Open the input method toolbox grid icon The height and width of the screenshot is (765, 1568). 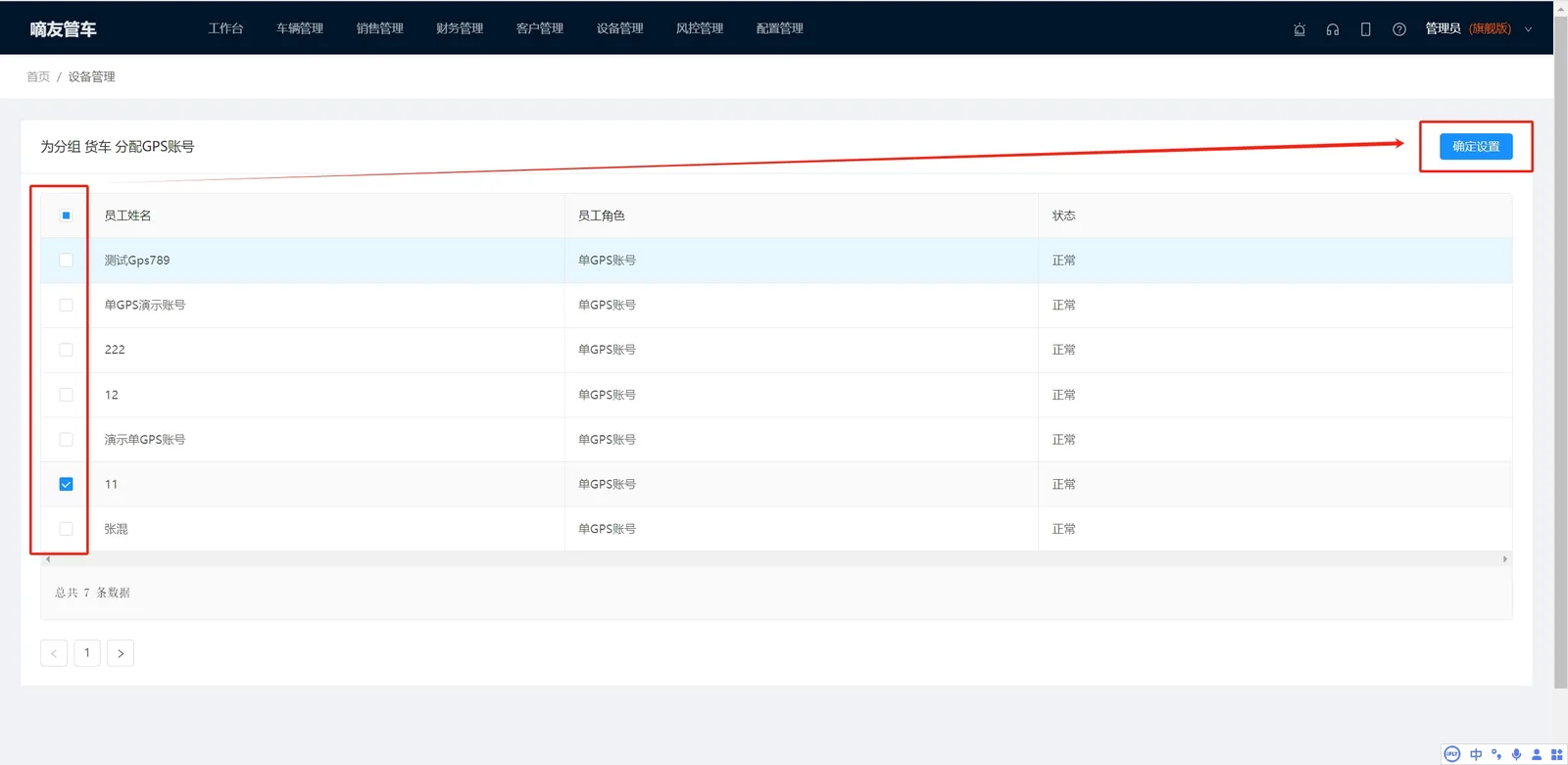(x=1556, y=754)
